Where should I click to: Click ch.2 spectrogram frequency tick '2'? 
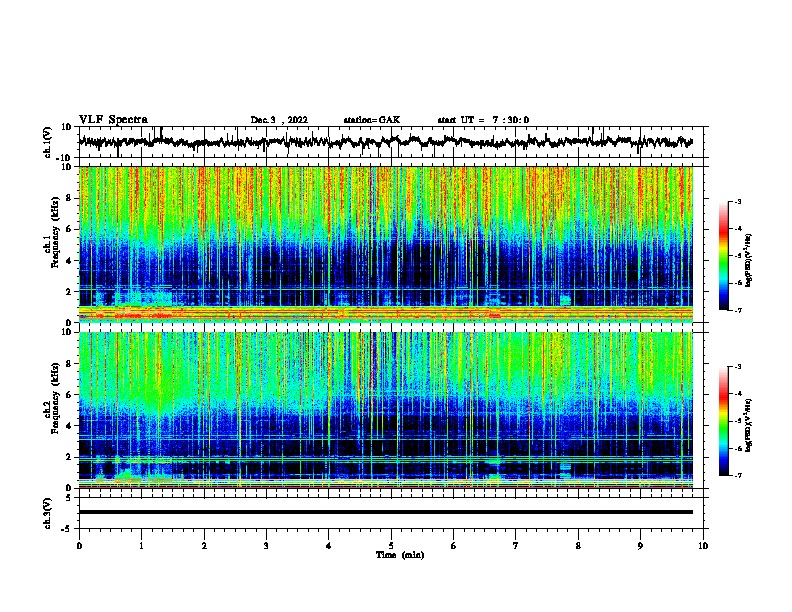(69, 457)
